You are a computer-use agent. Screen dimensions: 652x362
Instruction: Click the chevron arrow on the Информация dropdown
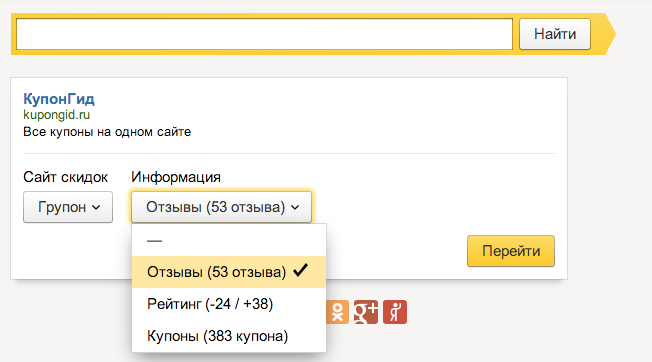coord(295,207)
